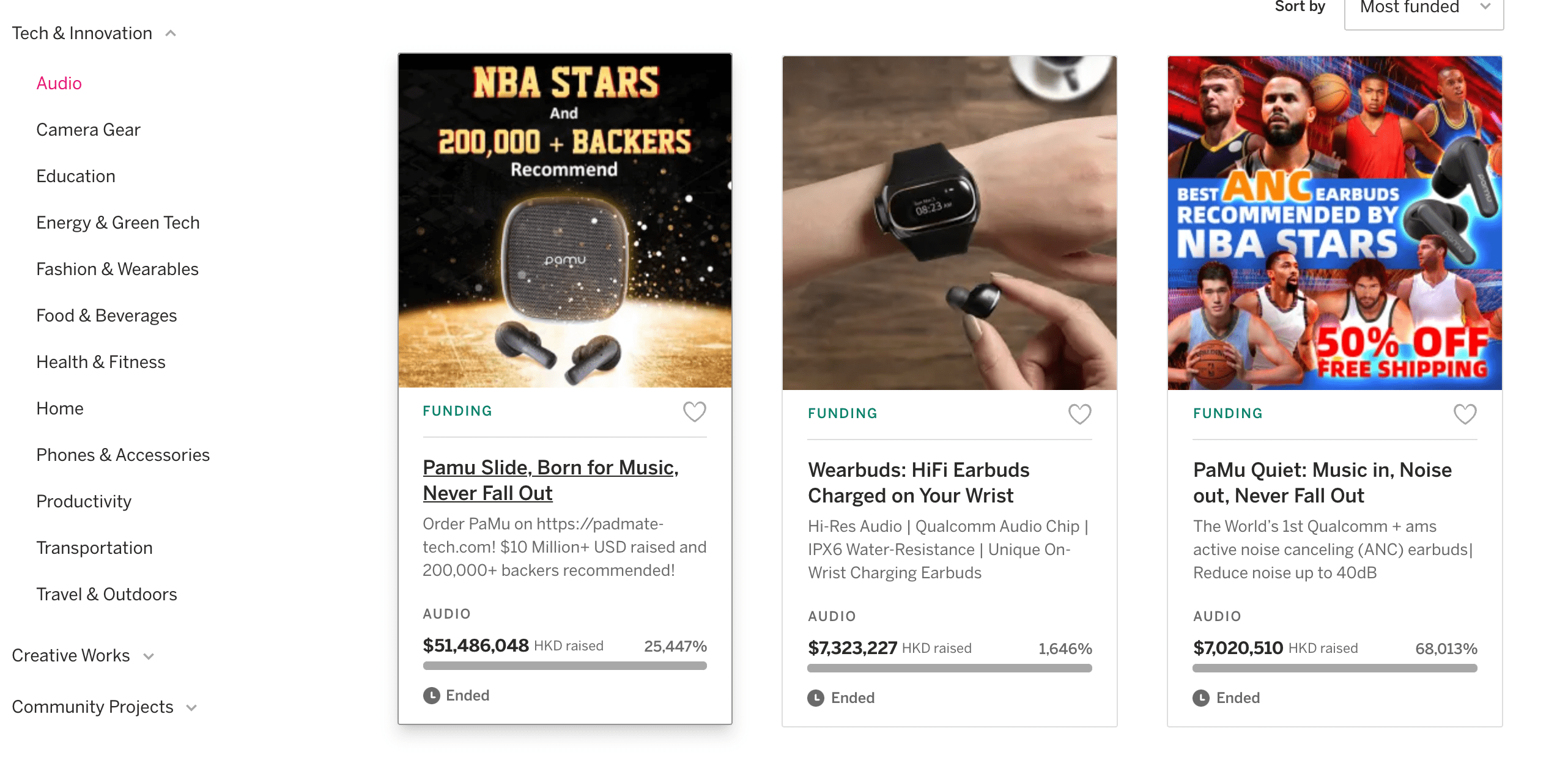Screen dimensions: 1568x758
Task: Like the PaMu Quiet campaign heart icon
Action: [1465, 414]
